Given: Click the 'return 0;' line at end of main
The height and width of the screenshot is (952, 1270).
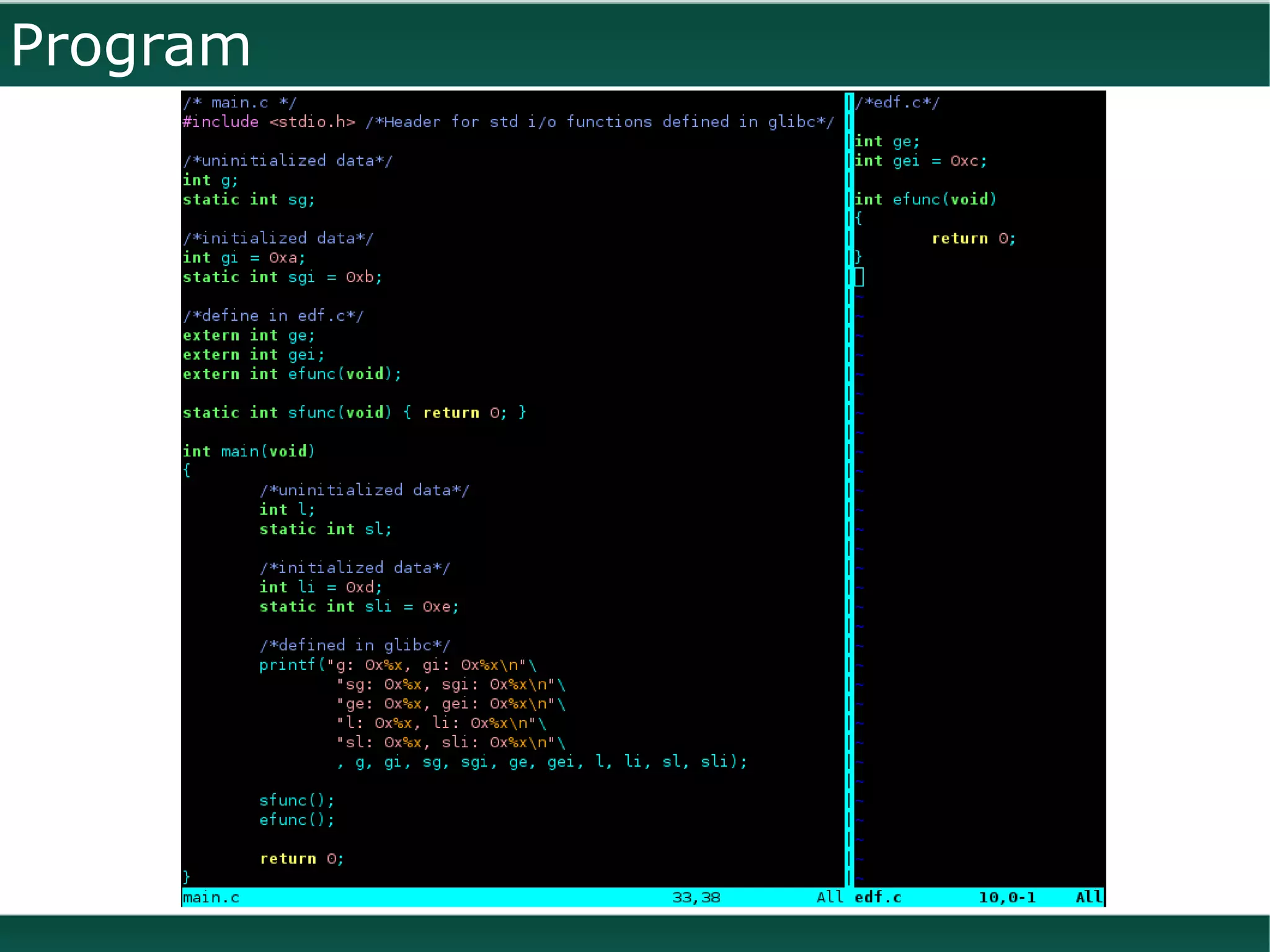Looking at the screenshot, I should pos(301,858).
